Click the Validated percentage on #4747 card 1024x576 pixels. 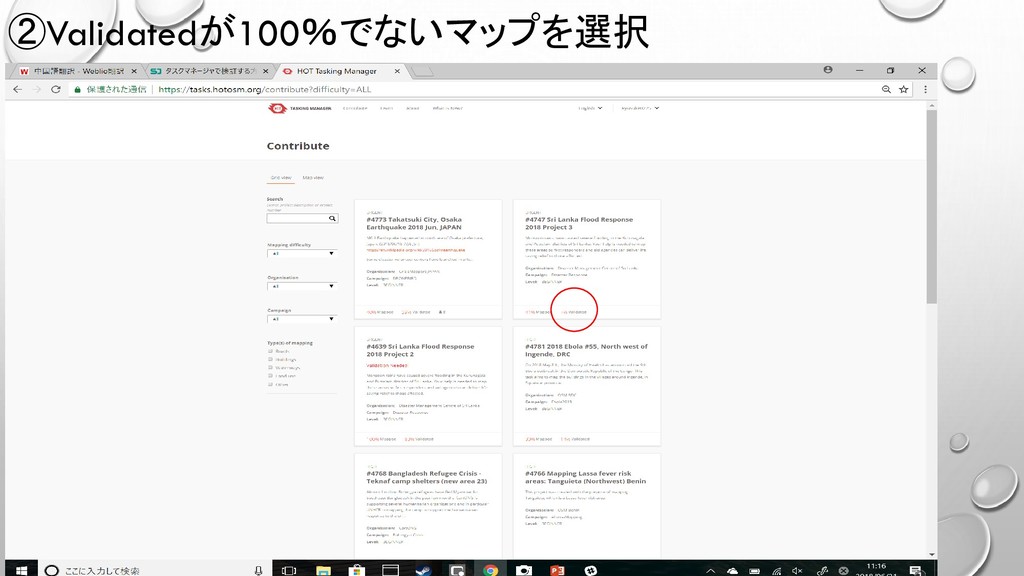coord(574,312)
